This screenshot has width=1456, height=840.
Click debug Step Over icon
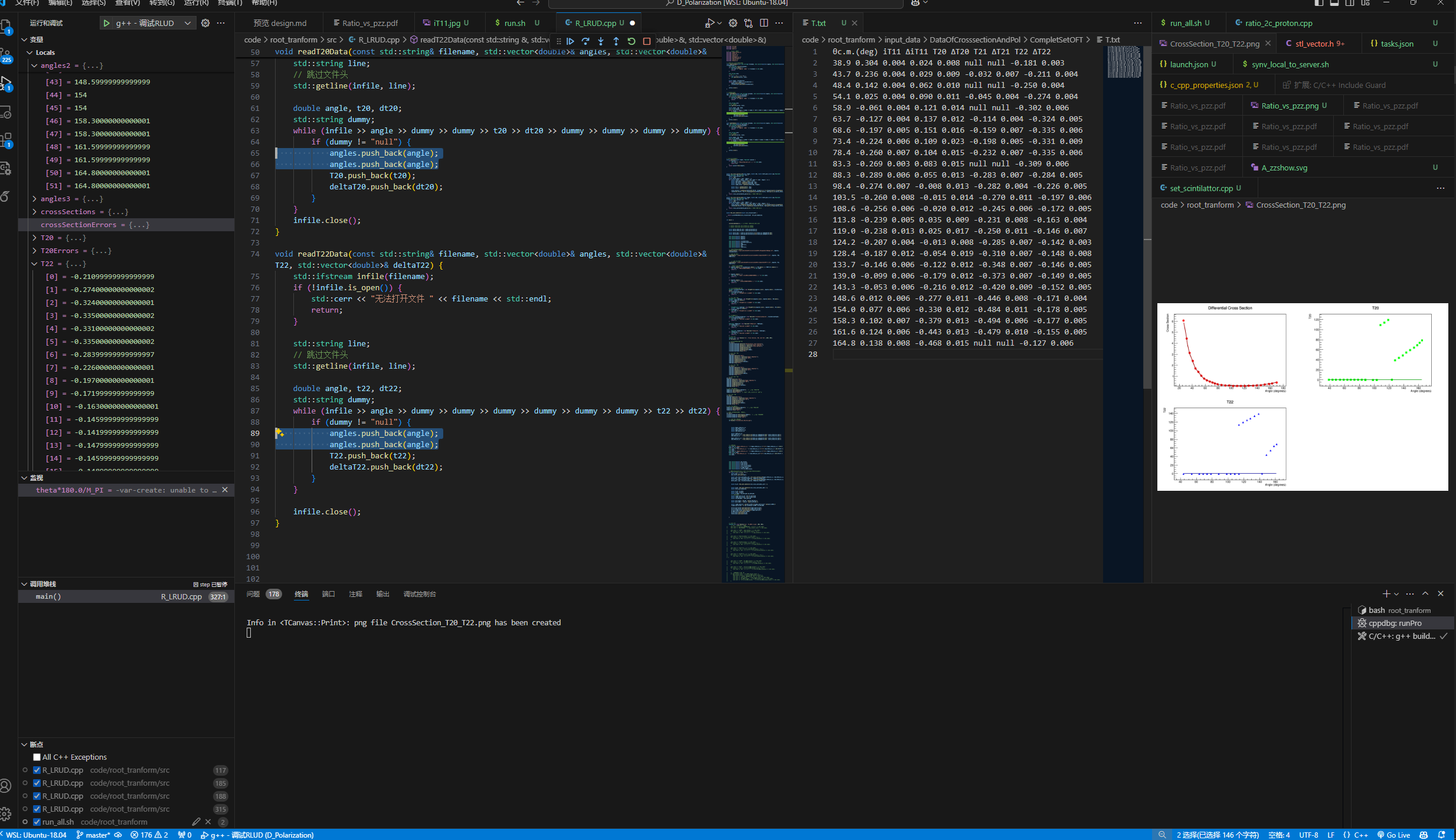(x=585, y=41)
